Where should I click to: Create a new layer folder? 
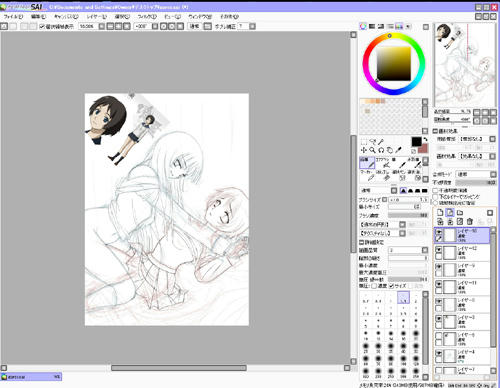pos(460,212)
